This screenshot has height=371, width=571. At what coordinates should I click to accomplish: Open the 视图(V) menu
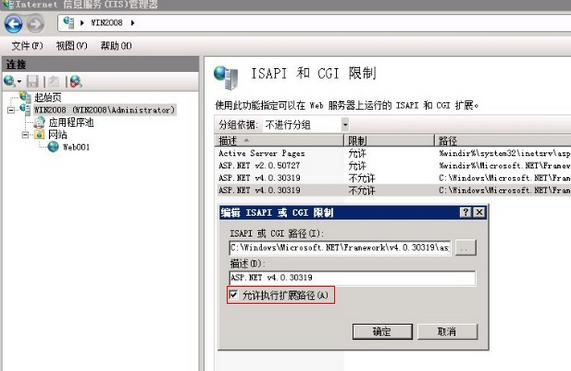point(72,46)
